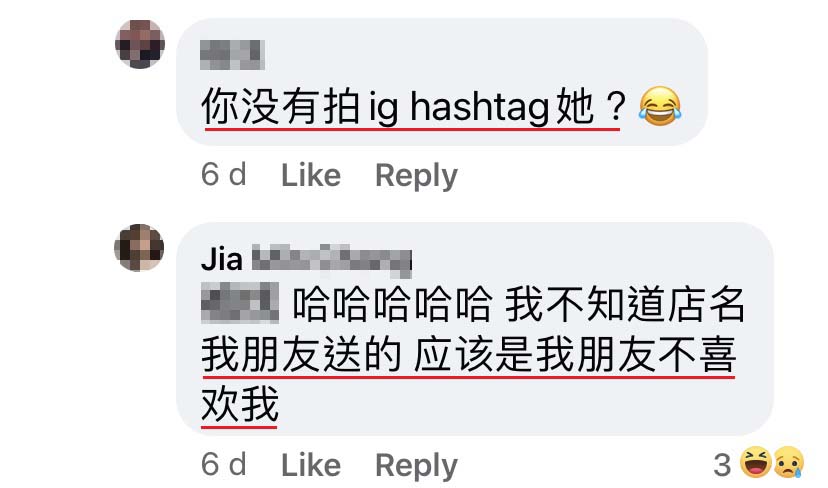Viewport: 828px width, 488px height.
Task: Click the 欢我 text ending Jia's comment
Action: point(239,403)
